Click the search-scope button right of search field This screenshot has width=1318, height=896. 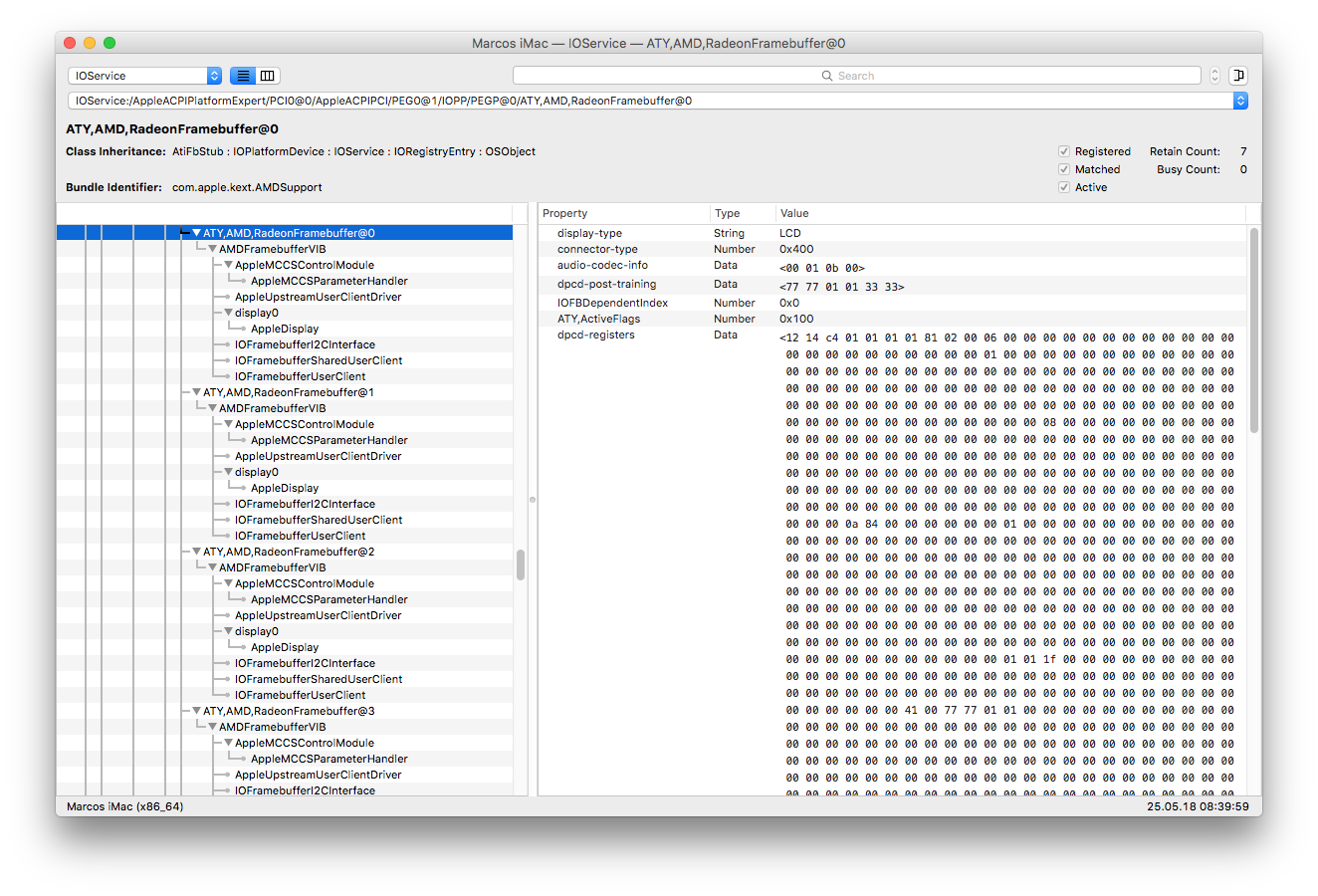(x=1237, y=76)
